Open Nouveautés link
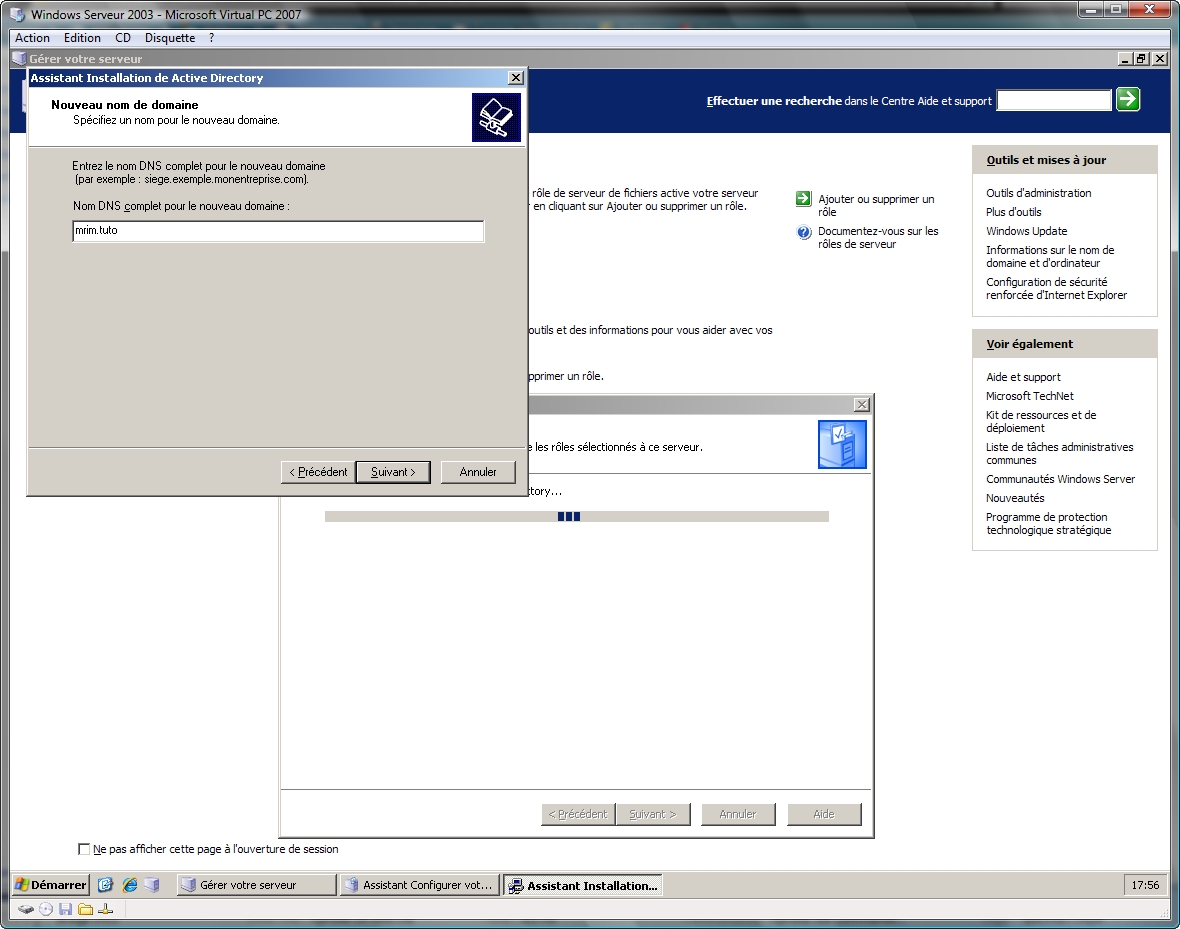This screenshot has width=1180, height=929. (1015, 498)
